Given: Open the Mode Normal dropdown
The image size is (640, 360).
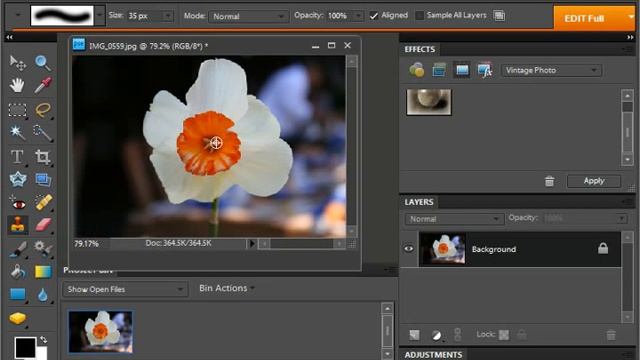Looking at the screenshot, I should click(248, 16).
